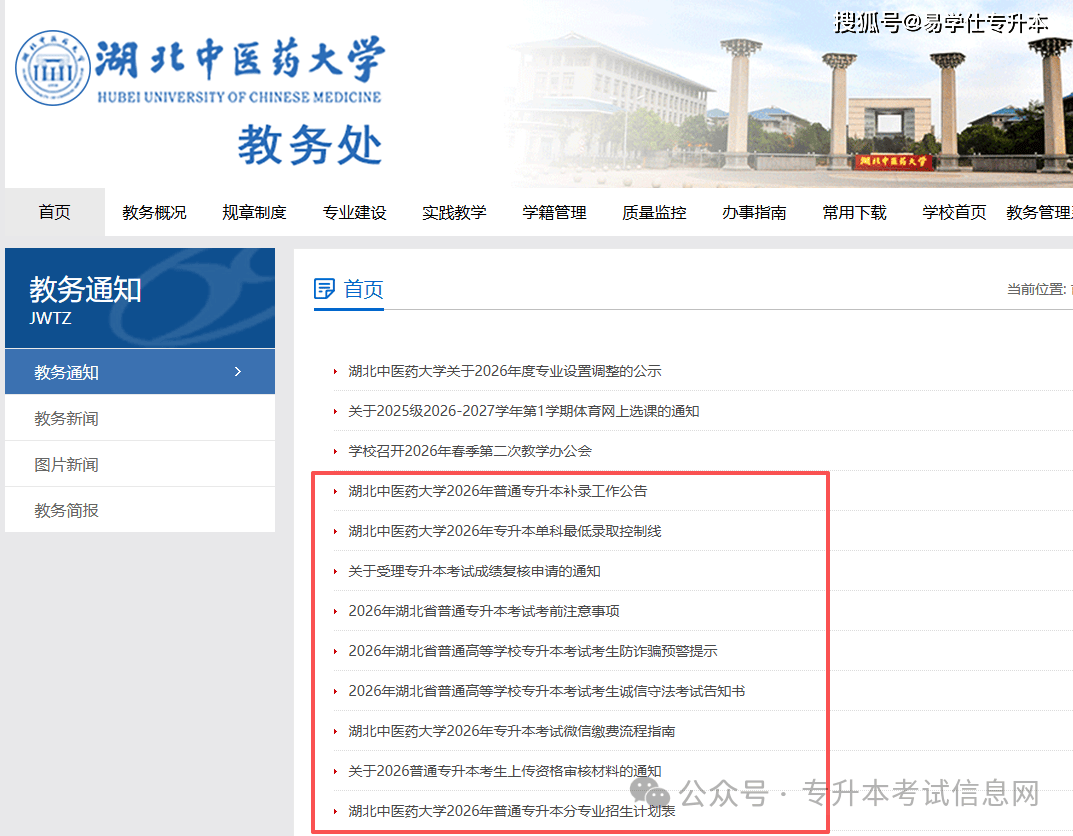The width and height of the screenshot is (1073, 836).
Task: Open 关于受理专升本考试成绩复核申请的通知
Action: (474, 571)
